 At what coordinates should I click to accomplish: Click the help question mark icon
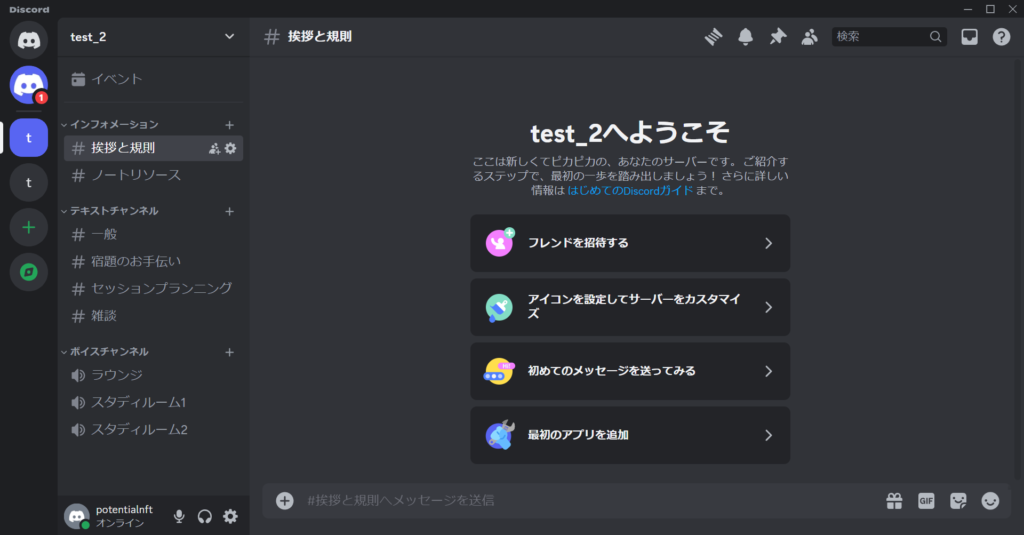click(1001, 37)
